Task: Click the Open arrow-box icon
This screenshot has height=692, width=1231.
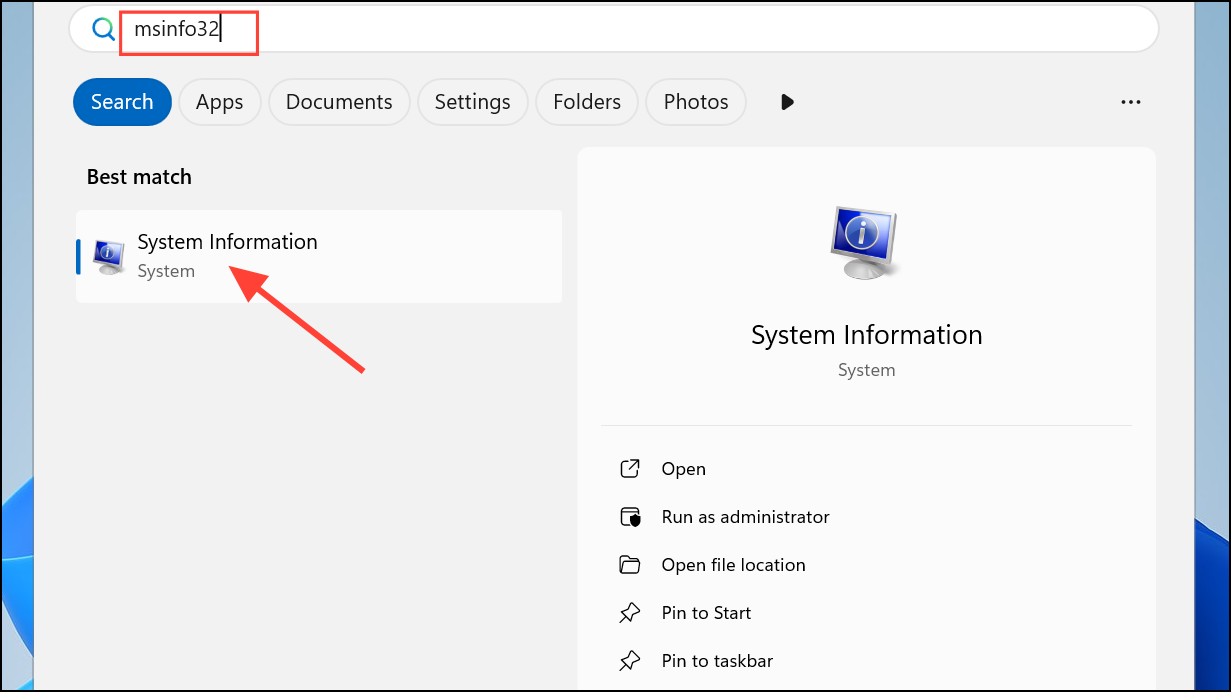Action: [630, 469]
